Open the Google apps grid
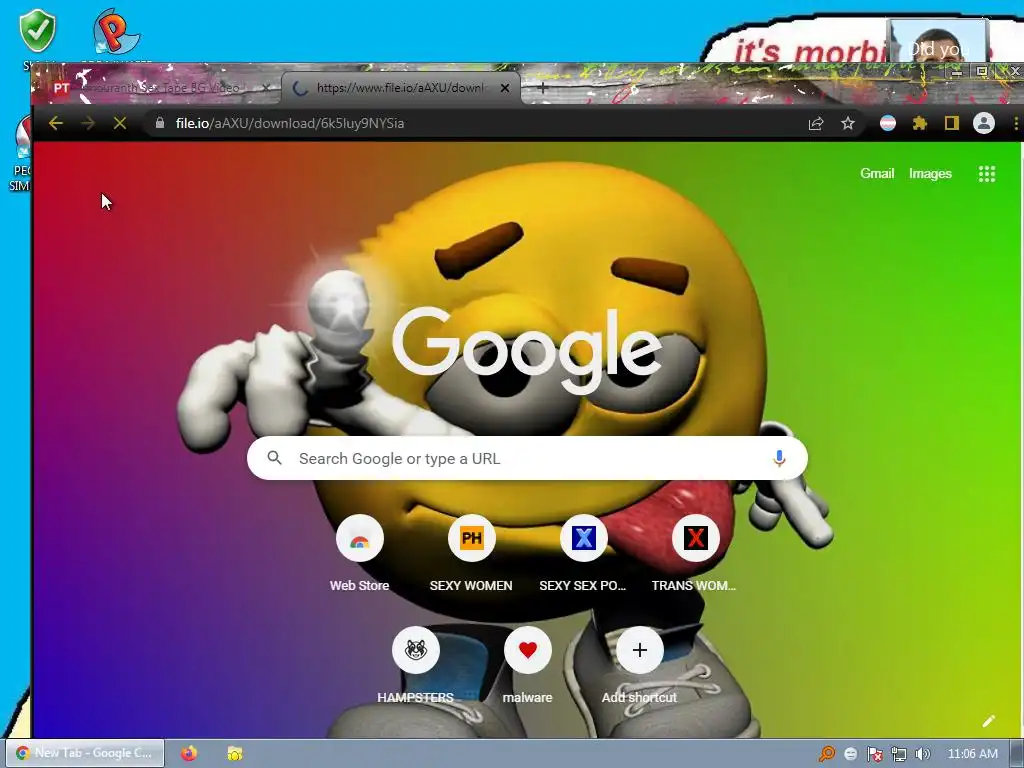This screenshot has width=1024, height=768. [987, 174]
